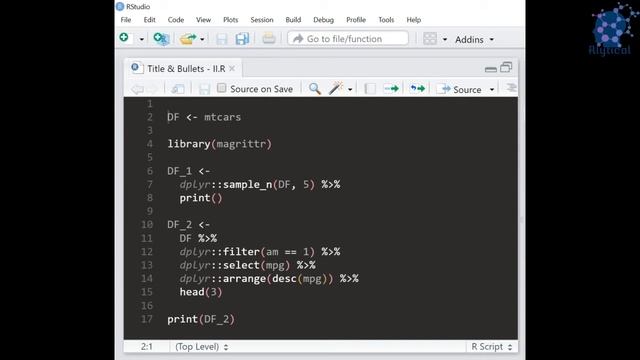Click the compile report notebook icon
The width and height of the screenshot is (640, 360).
click(370, 89)
